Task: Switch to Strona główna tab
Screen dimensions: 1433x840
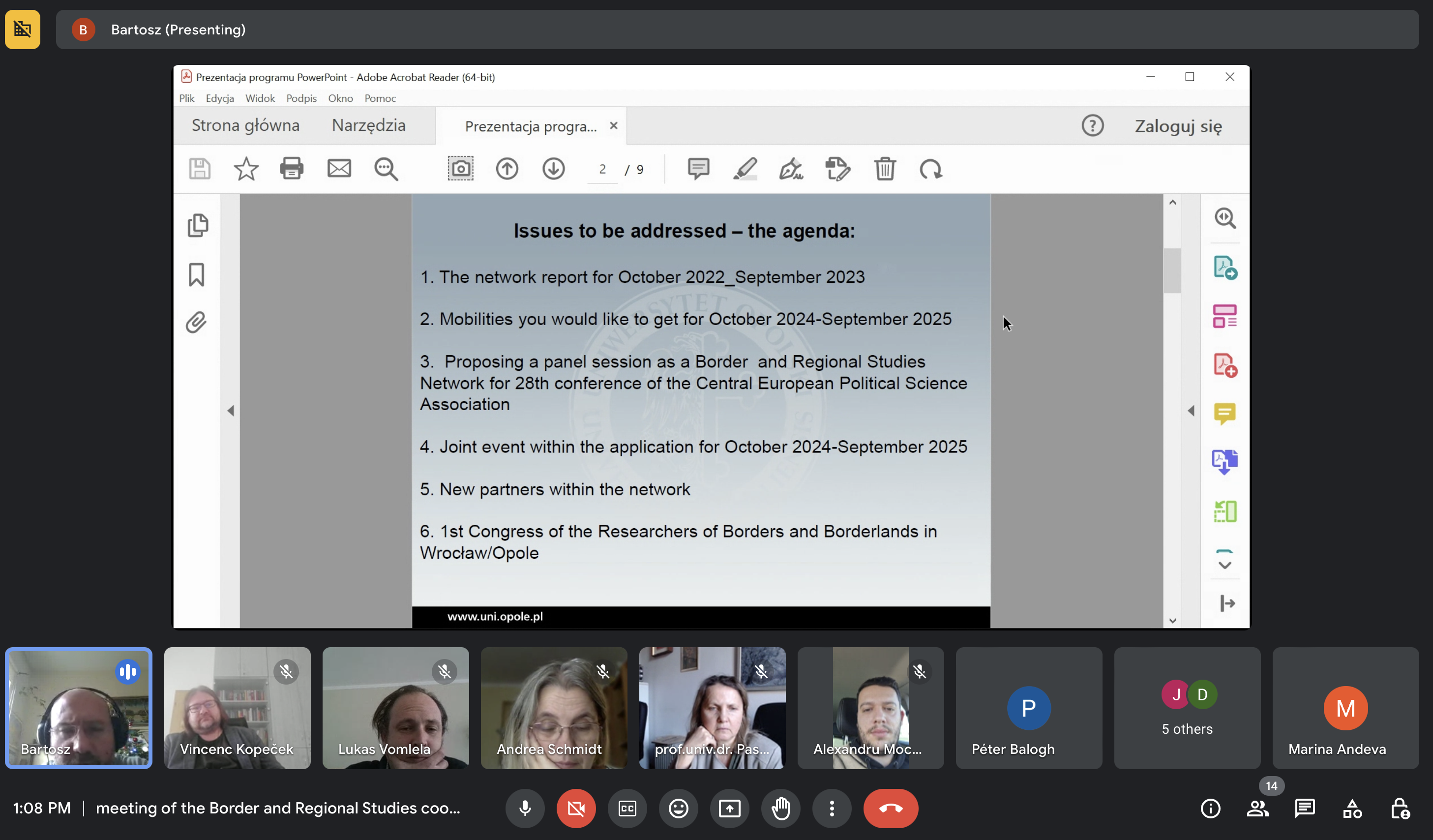Action: click(245, 125)
